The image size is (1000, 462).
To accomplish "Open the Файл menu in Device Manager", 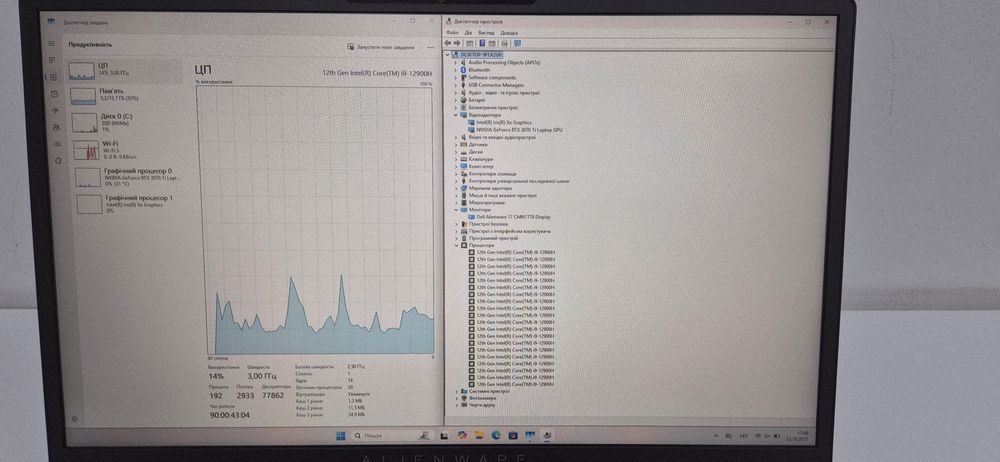I will (x=452, y=33).
